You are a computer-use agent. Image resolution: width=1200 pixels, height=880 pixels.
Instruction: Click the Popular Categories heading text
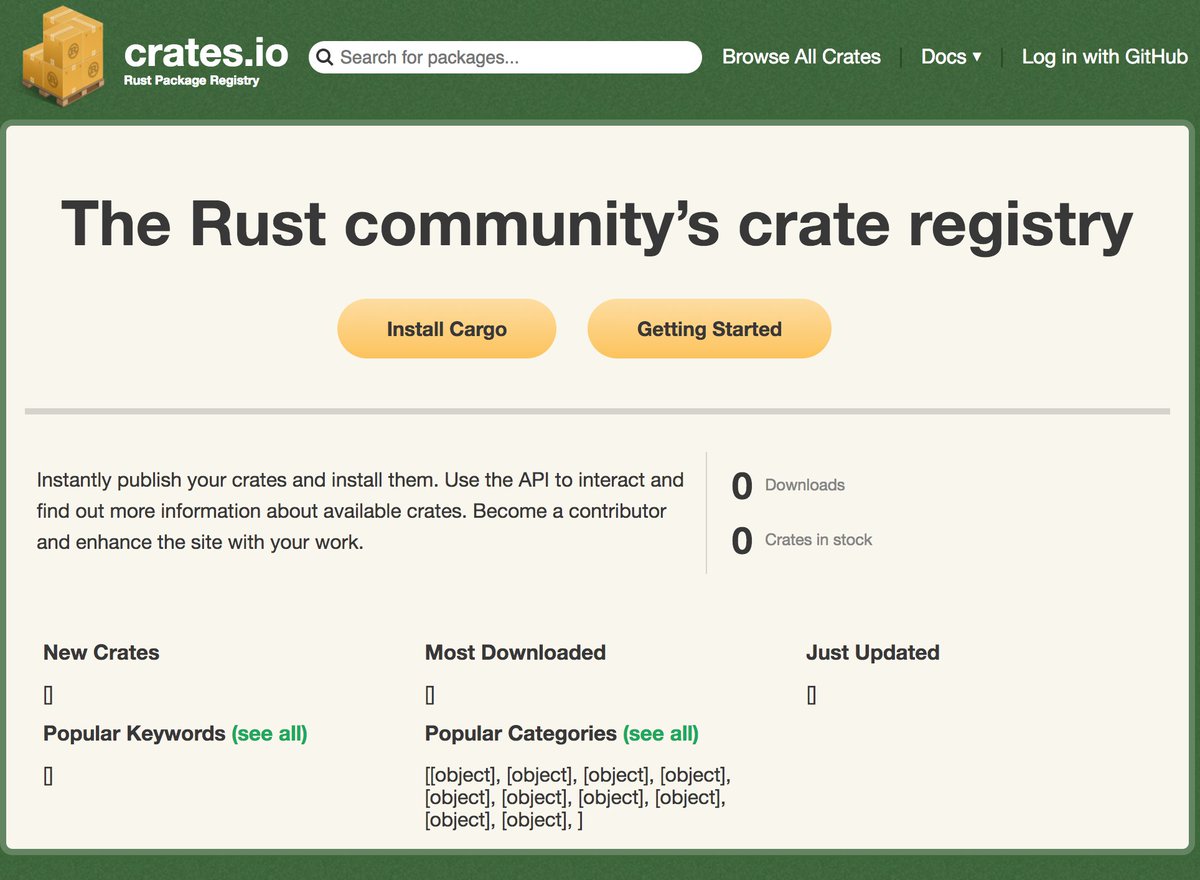(x=520, y=734)
